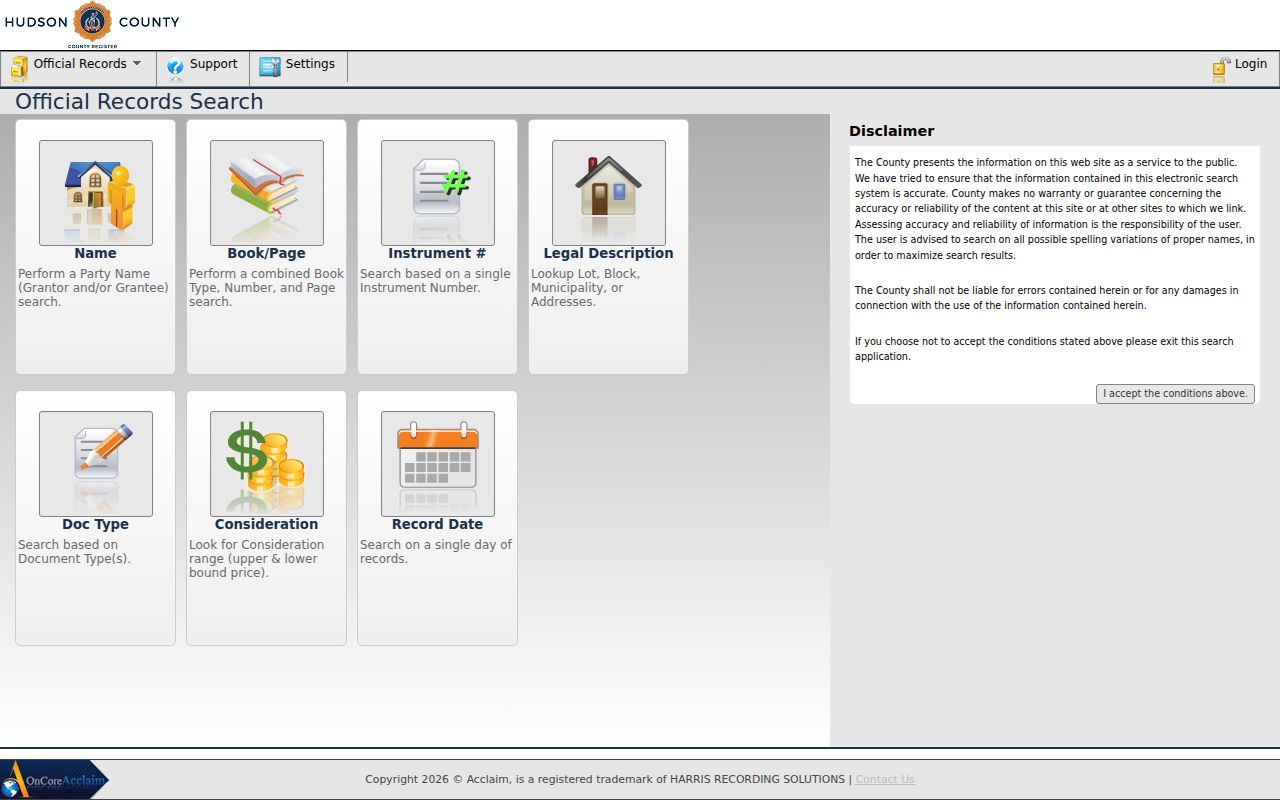
Task: Click the Support help icon
Action: pyautogui.click(x=175, y=67)
